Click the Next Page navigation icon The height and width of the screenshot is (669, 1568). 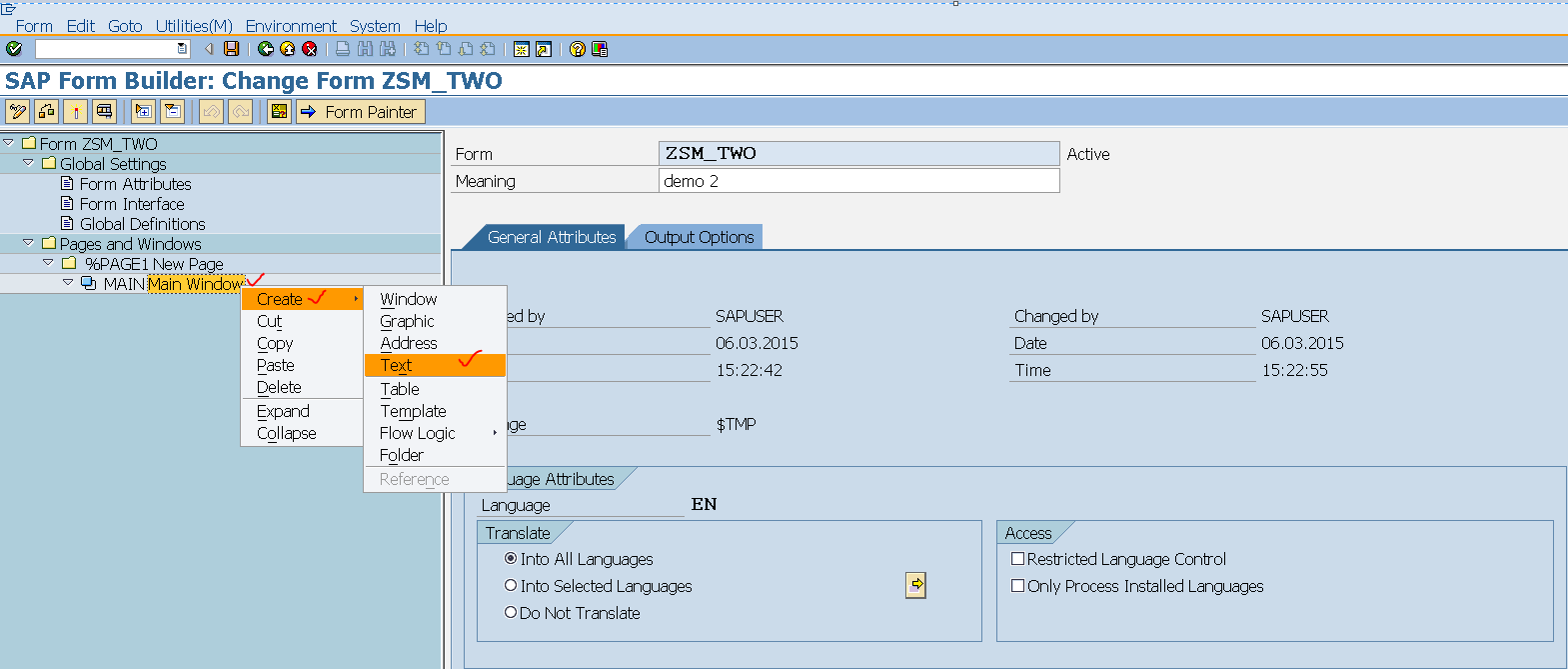pos(466,49)
